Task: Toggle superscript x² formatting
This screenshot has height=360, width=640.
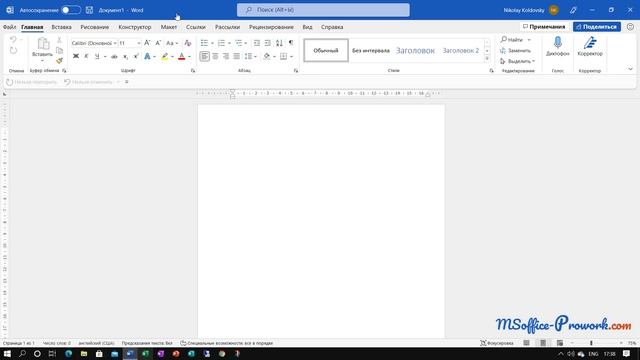Action: pos(136,56)
